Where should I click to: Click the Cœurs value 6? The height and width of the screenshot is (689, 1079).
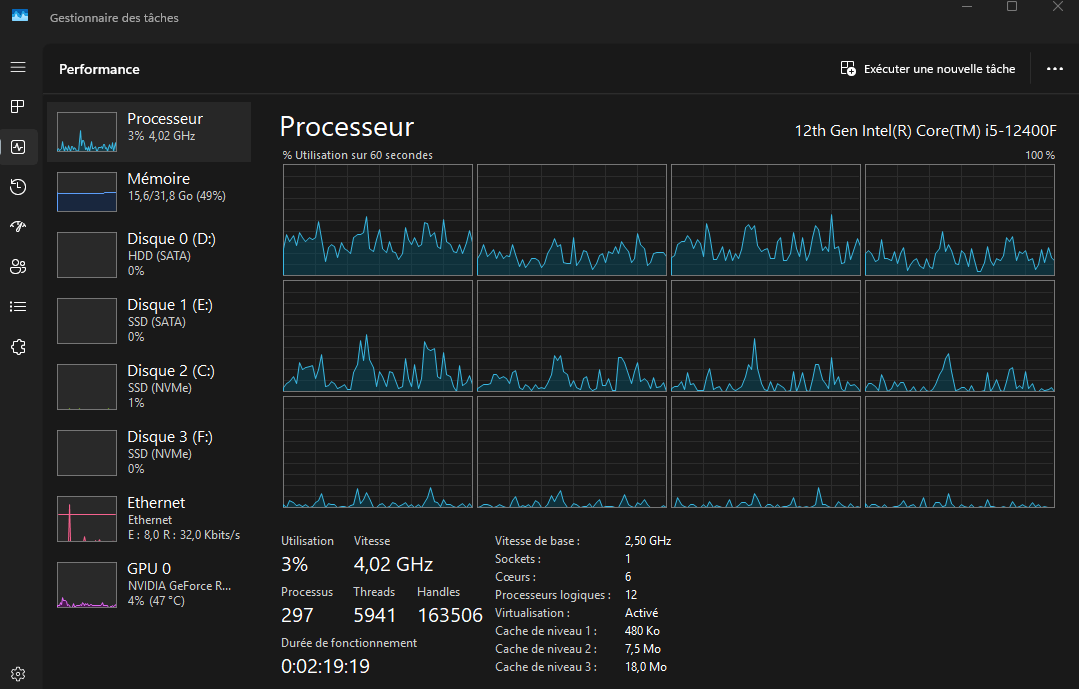pyautogui.click(x=628, y=577)
